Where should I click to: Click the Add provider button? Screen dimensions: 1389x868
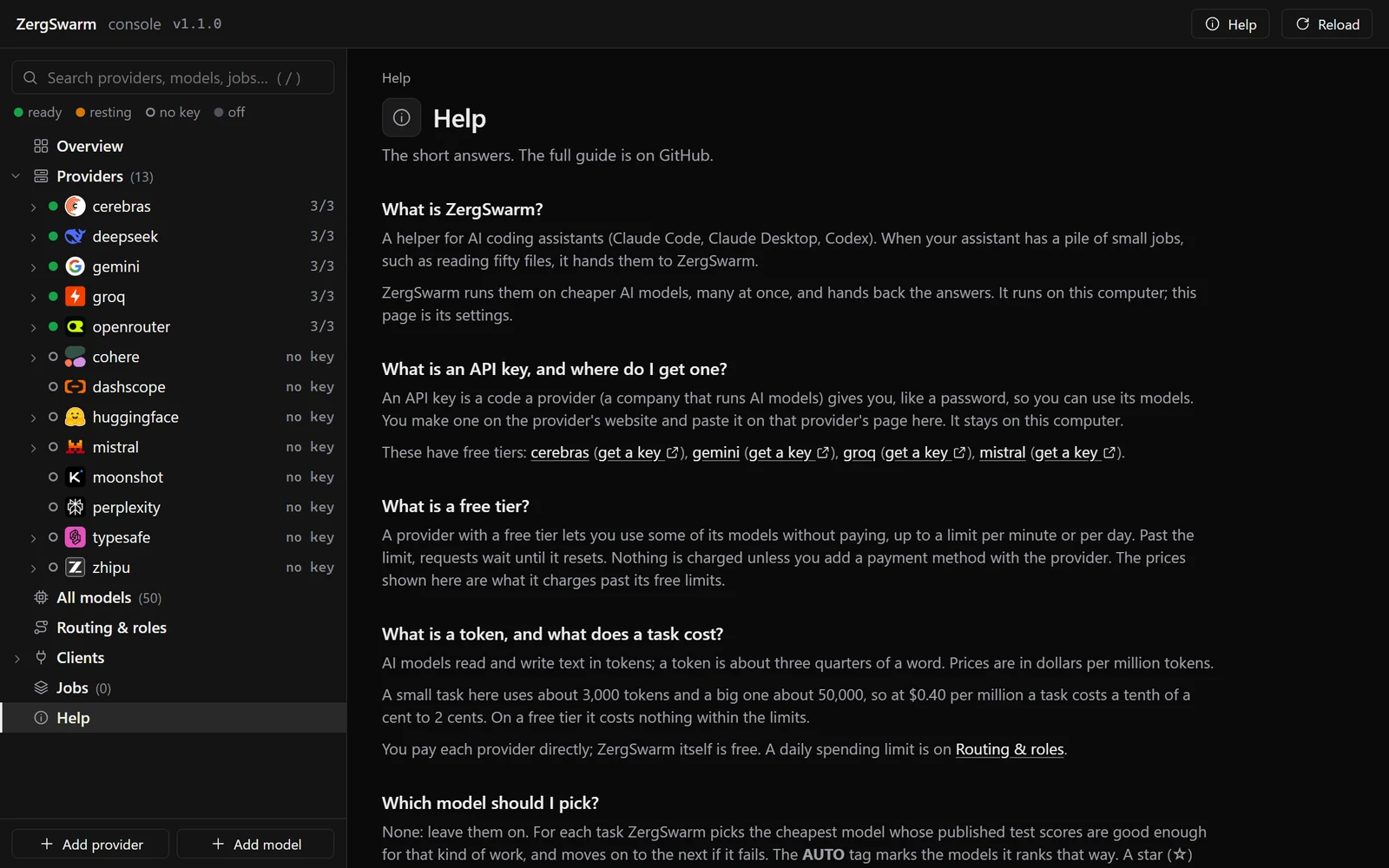(x=91, y=844)
